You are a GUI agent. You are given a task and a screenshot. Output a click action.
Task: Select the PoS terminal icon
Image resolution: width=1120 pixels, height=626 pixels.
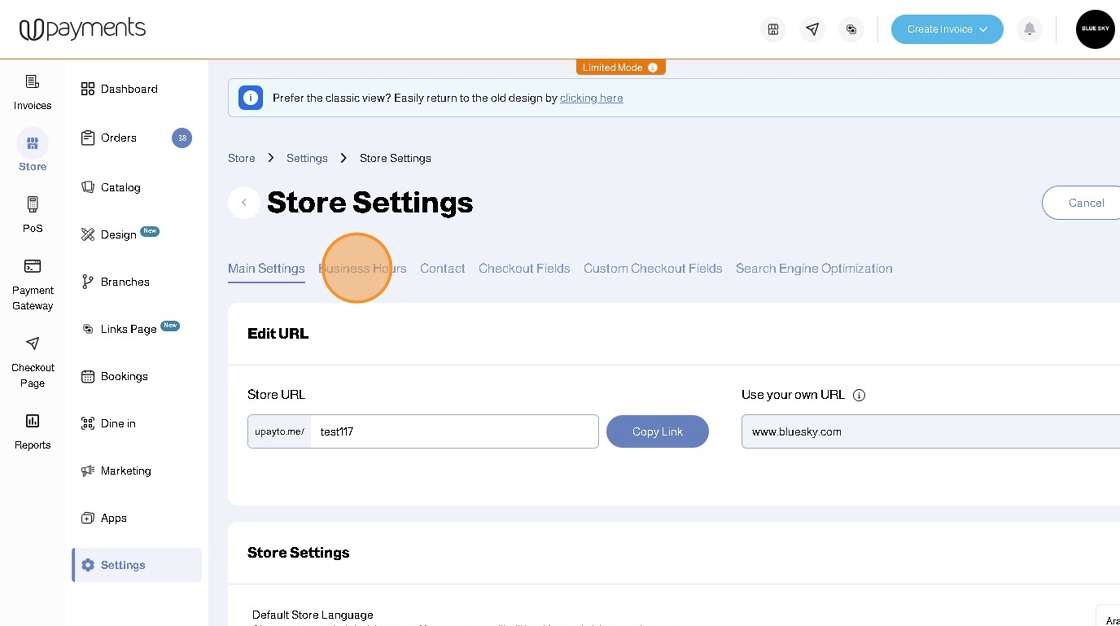point(32,205)
